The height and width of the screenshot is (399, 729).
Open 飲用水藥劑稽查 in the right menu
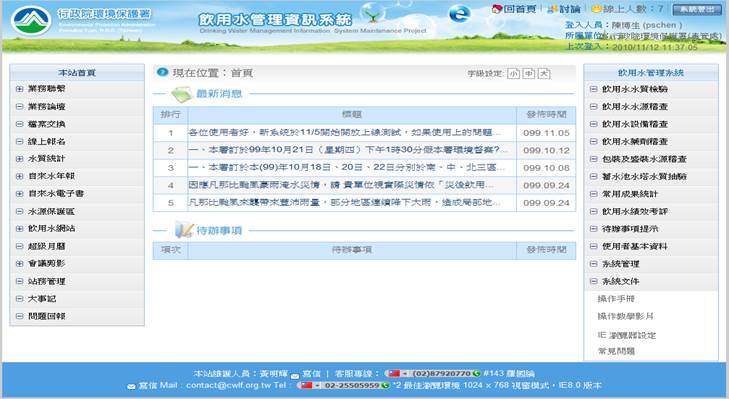[635, 141]
